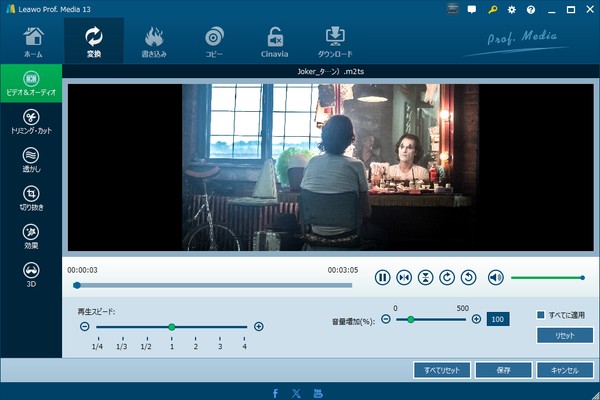The height and width of the screenshot is (400, 600).
Task: Switch to トリミング・カット trim tab
Action: coord(31,122)
